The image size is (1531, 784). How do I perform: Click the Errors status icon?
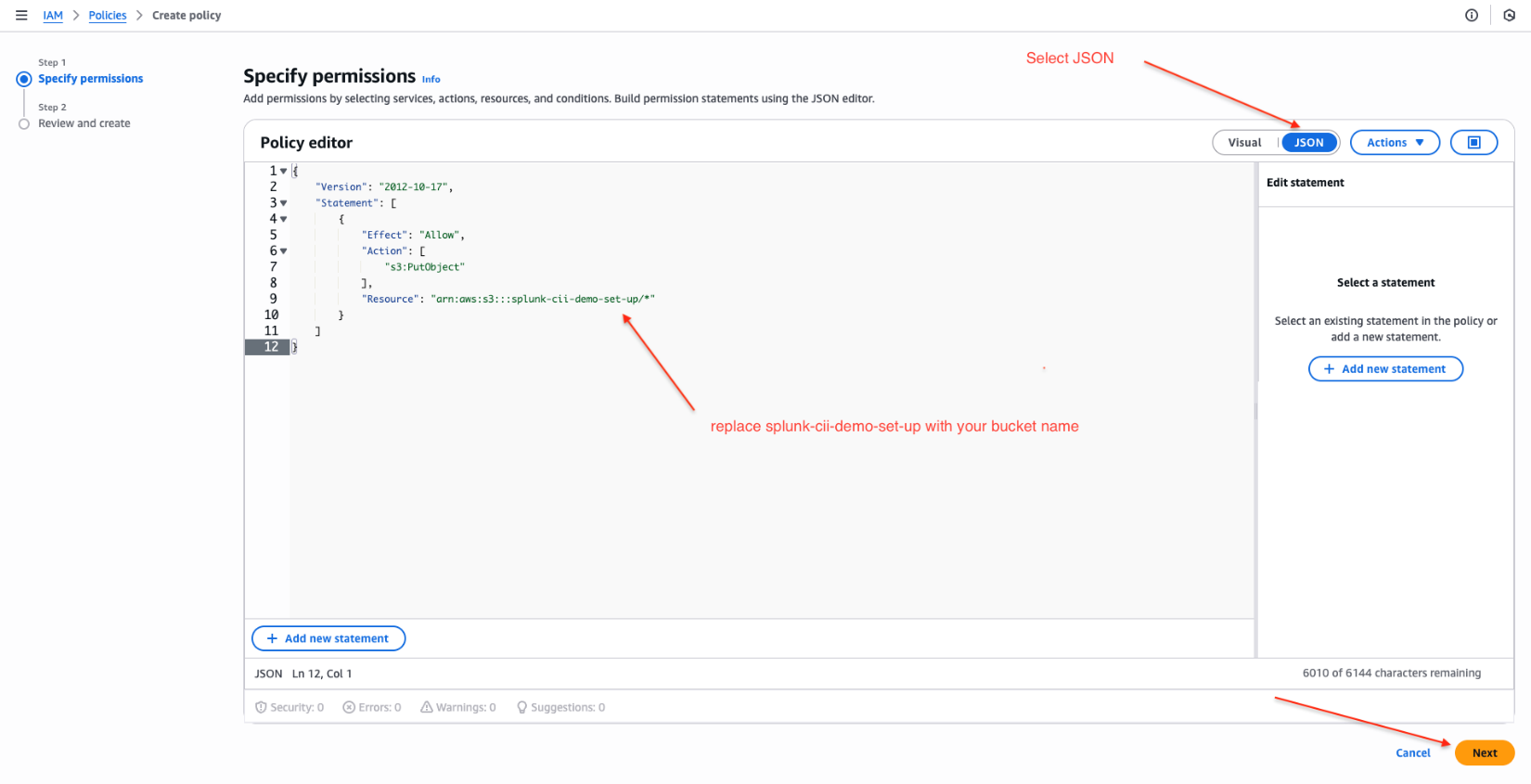349,708
